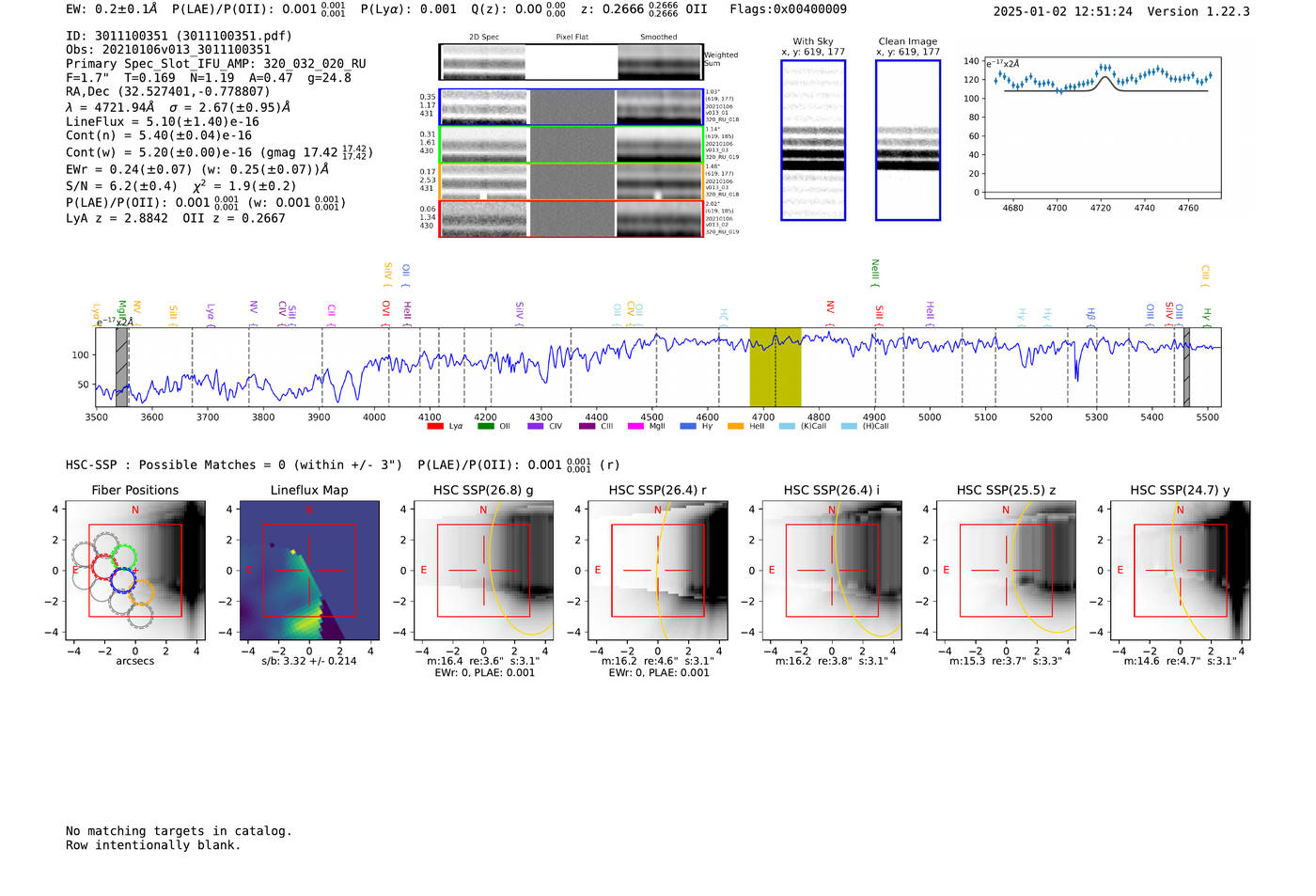Click the Flags:0x00400009 text

788,9
